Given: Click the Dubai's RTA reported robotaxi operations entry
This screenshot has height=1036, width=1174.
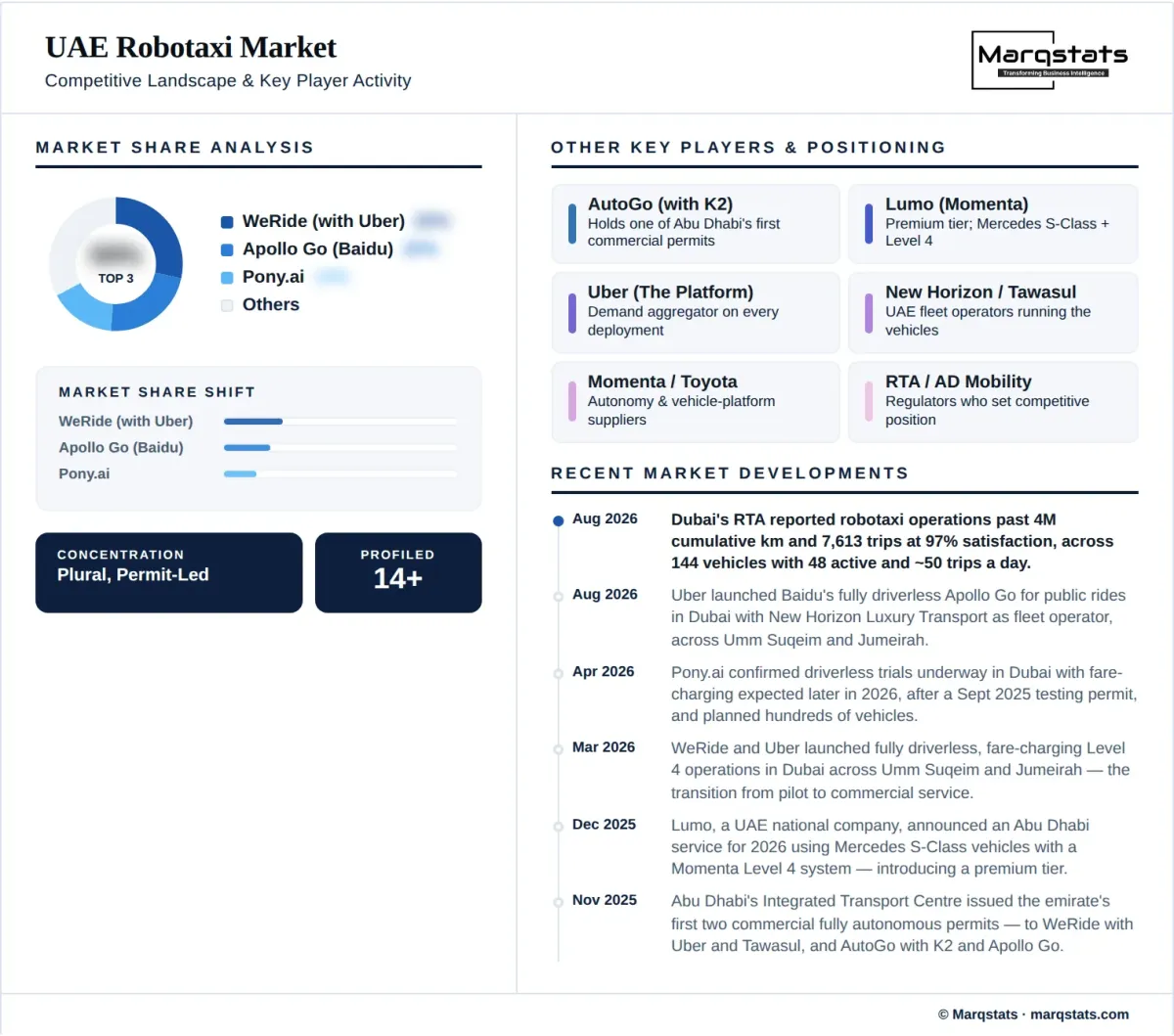Looking at the screenshot, I should [892, 541].
